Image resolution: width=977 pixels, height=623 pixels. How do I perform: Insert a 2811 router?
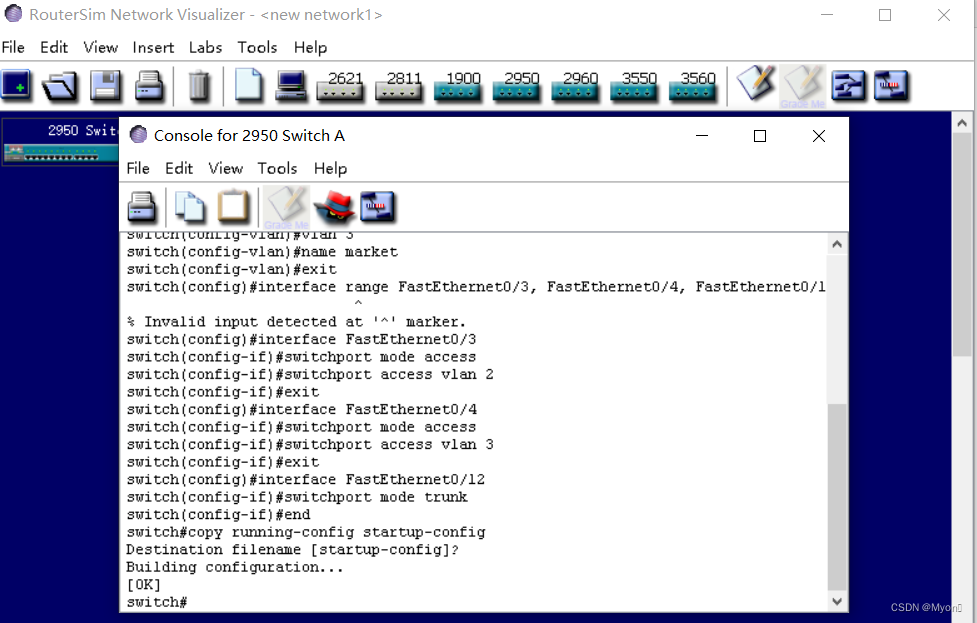tap(398, 86)
